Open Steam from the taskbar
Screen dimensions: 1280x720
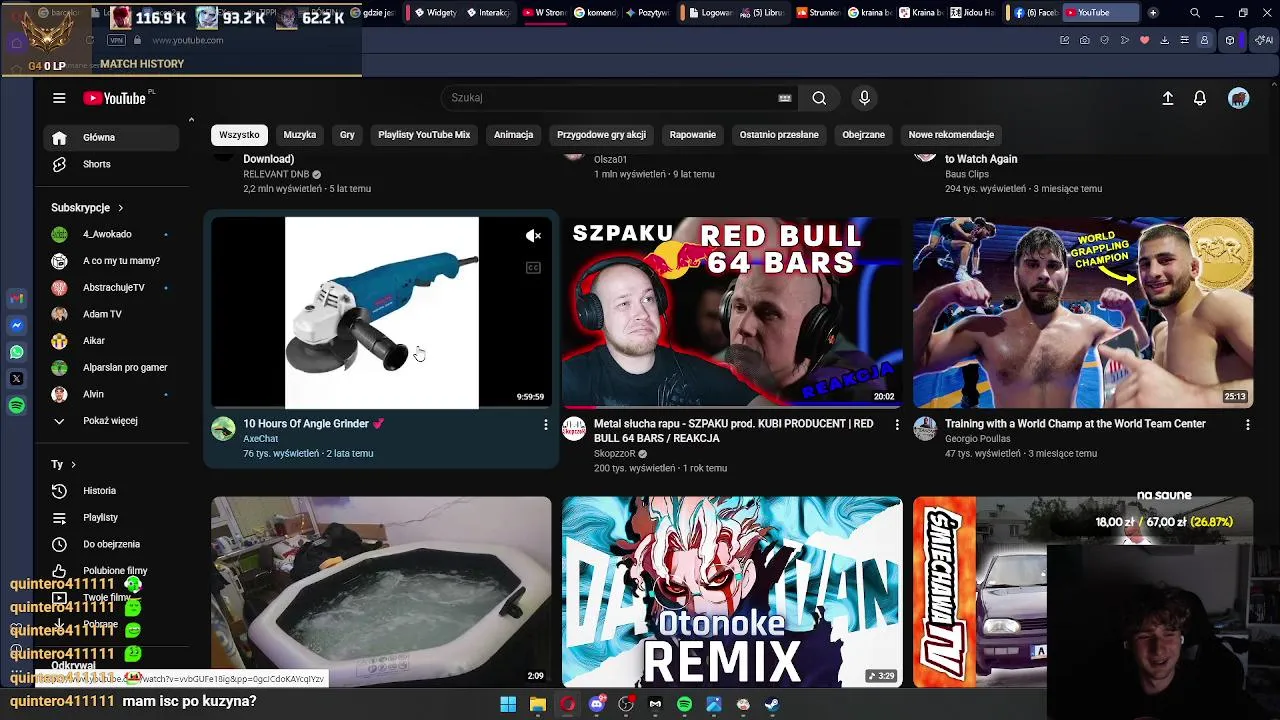pyautogui.click(x=772, y=704)
